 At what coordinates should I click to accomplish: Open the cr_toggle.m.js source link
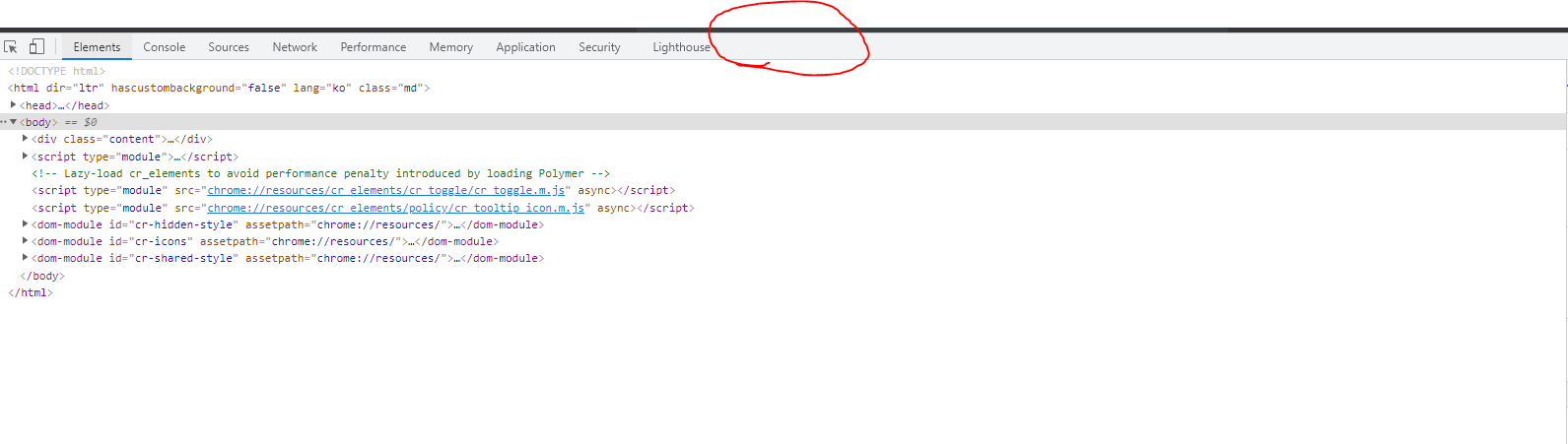click(386, 190)
